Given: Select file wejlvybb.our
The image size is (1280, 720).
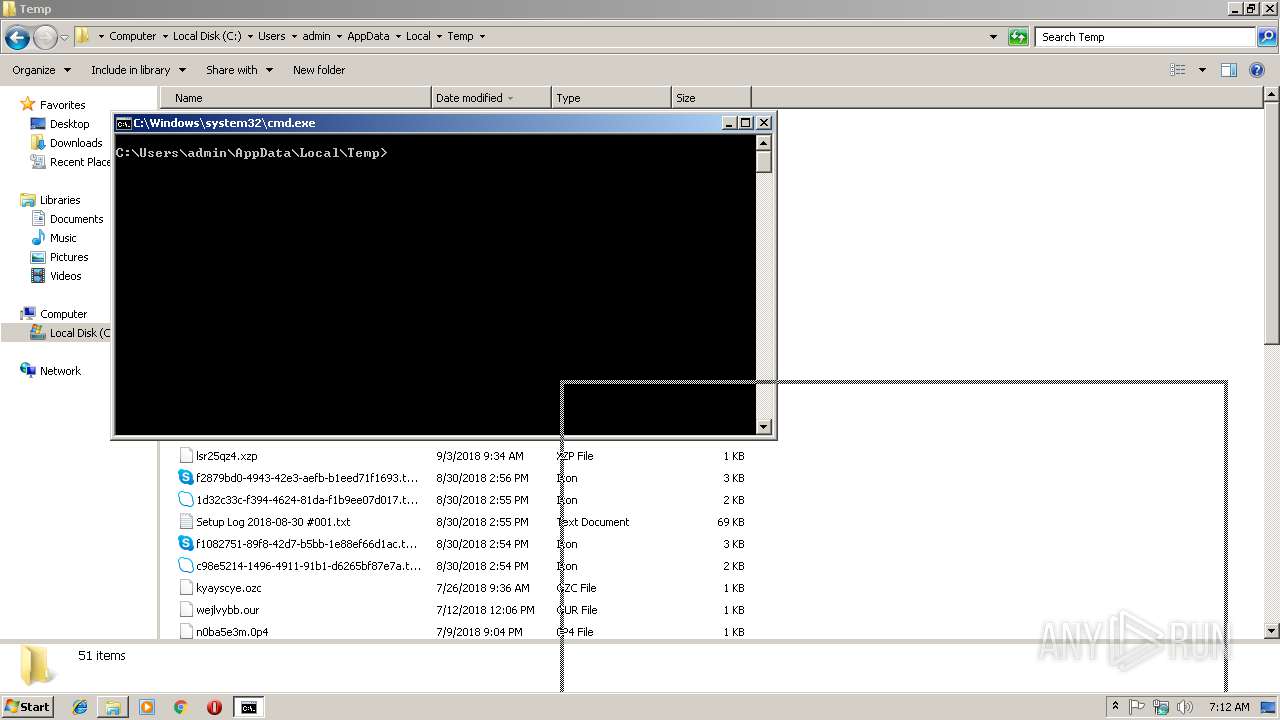Looking at the screenshot, I should 219,610.
